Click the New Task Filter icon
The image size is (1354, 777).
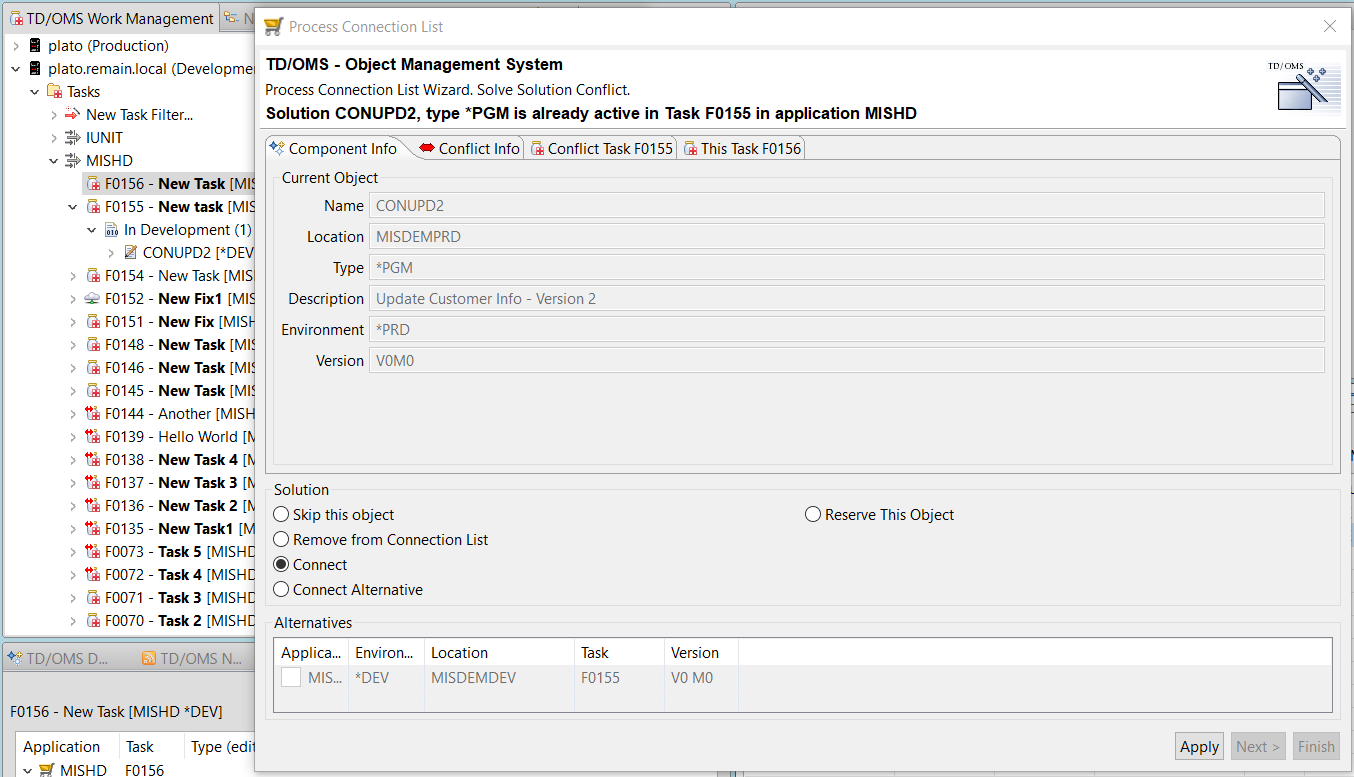(73, 115)
